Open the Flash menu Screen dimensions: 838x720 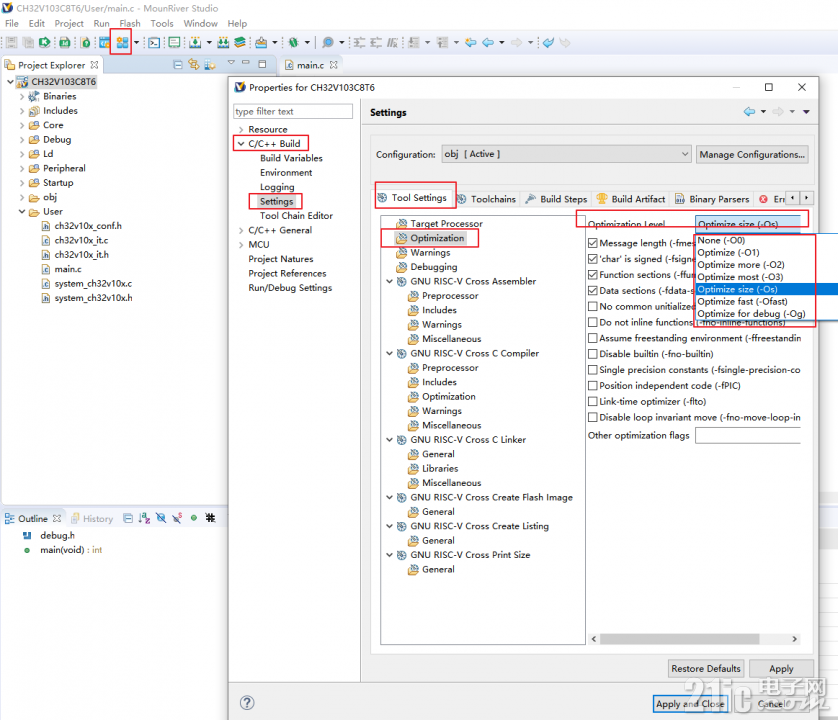[130, 24]
